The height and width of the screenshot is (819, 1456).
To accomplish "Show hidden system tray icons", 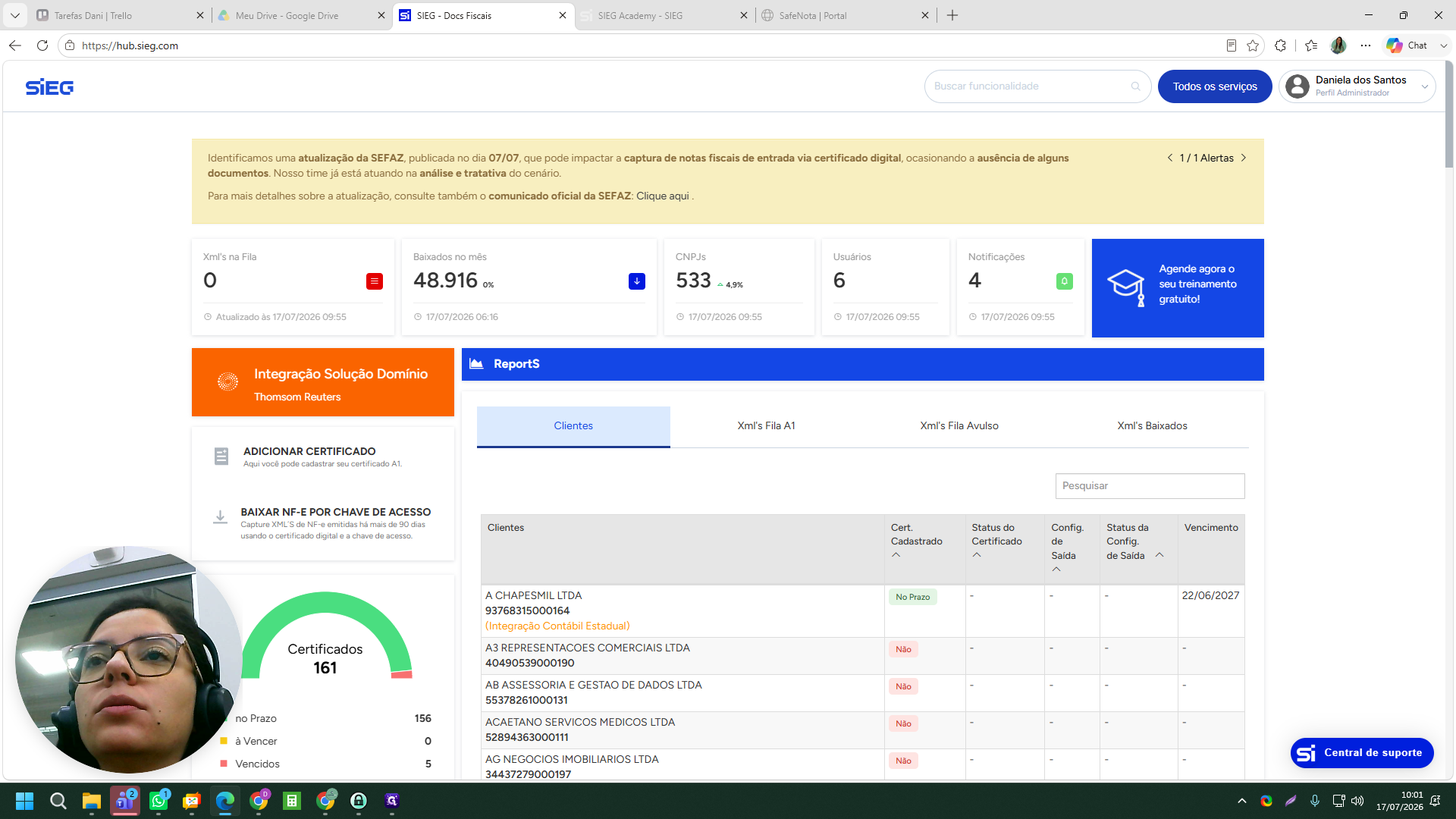I will pyautogui.click(x=1242, y=801).
